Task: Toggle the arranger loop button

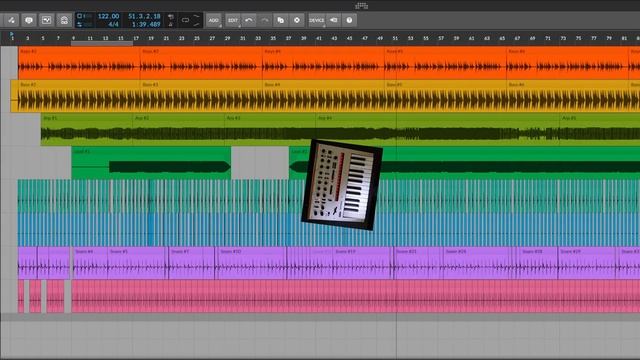Action: pos(185,20)
